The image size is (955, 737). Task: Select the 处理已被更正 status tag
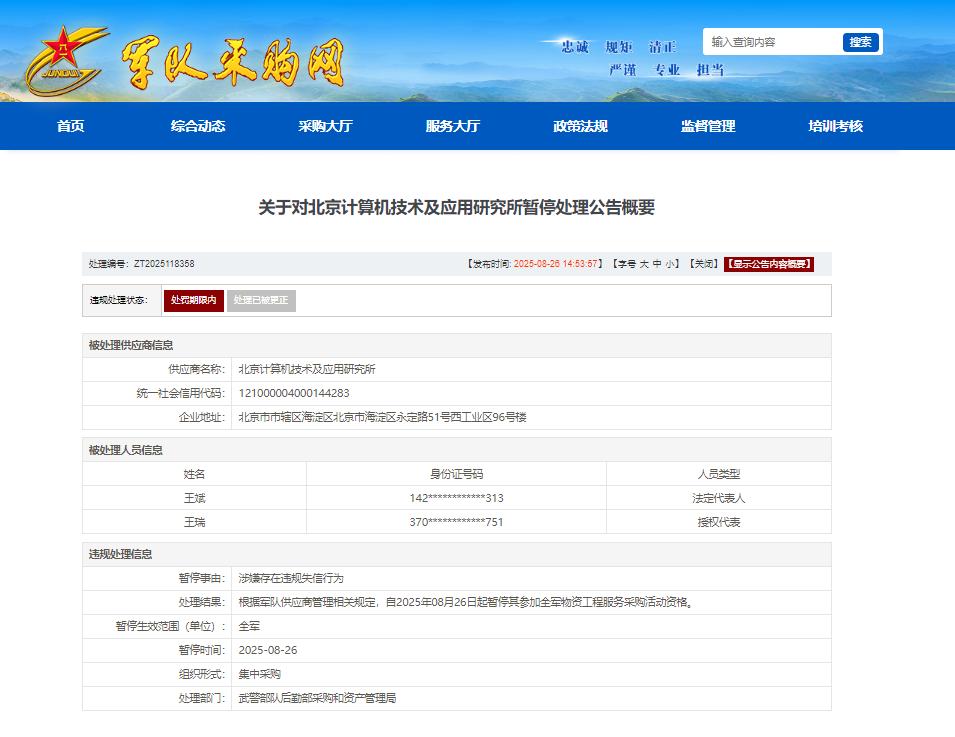tap(261, 300)
